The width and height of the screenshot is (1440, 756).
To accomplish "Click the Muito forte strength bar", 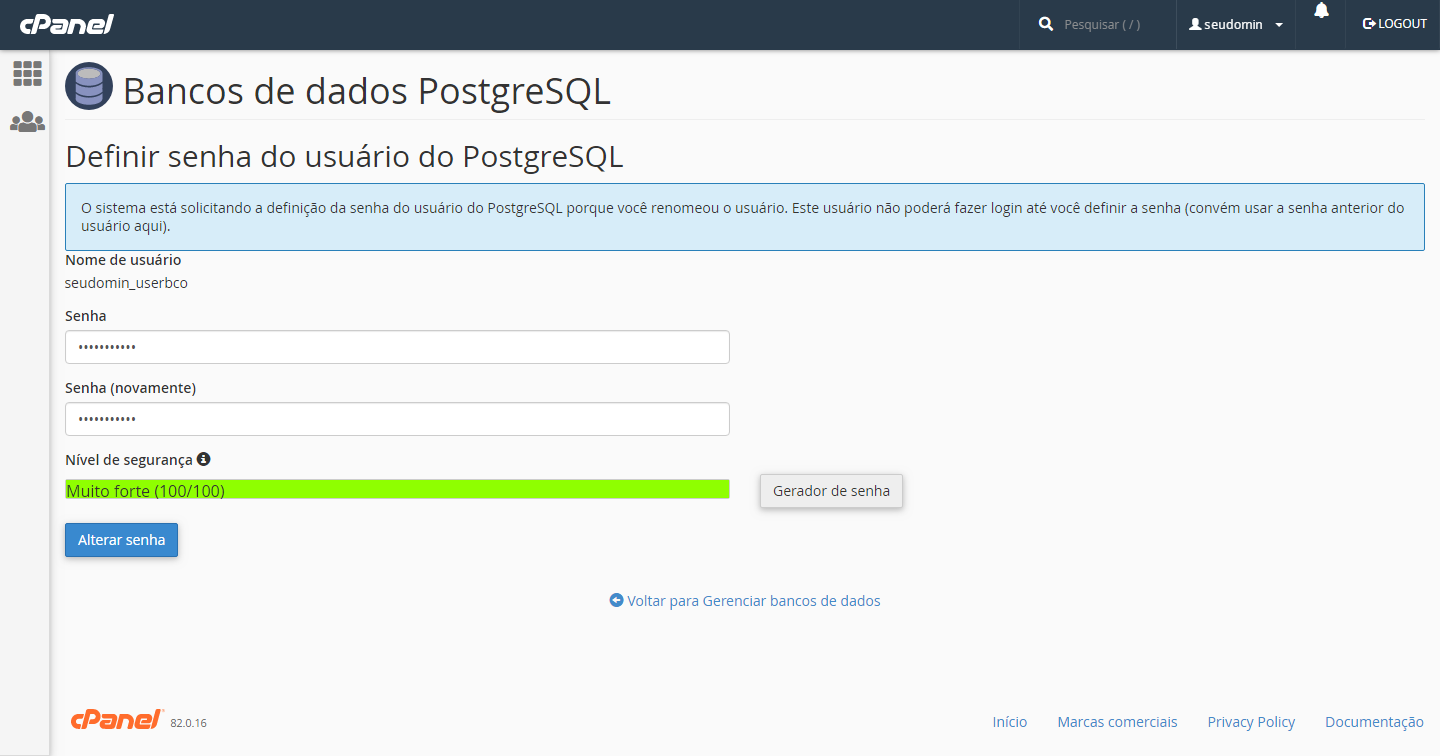I will [x=397, y=489].
